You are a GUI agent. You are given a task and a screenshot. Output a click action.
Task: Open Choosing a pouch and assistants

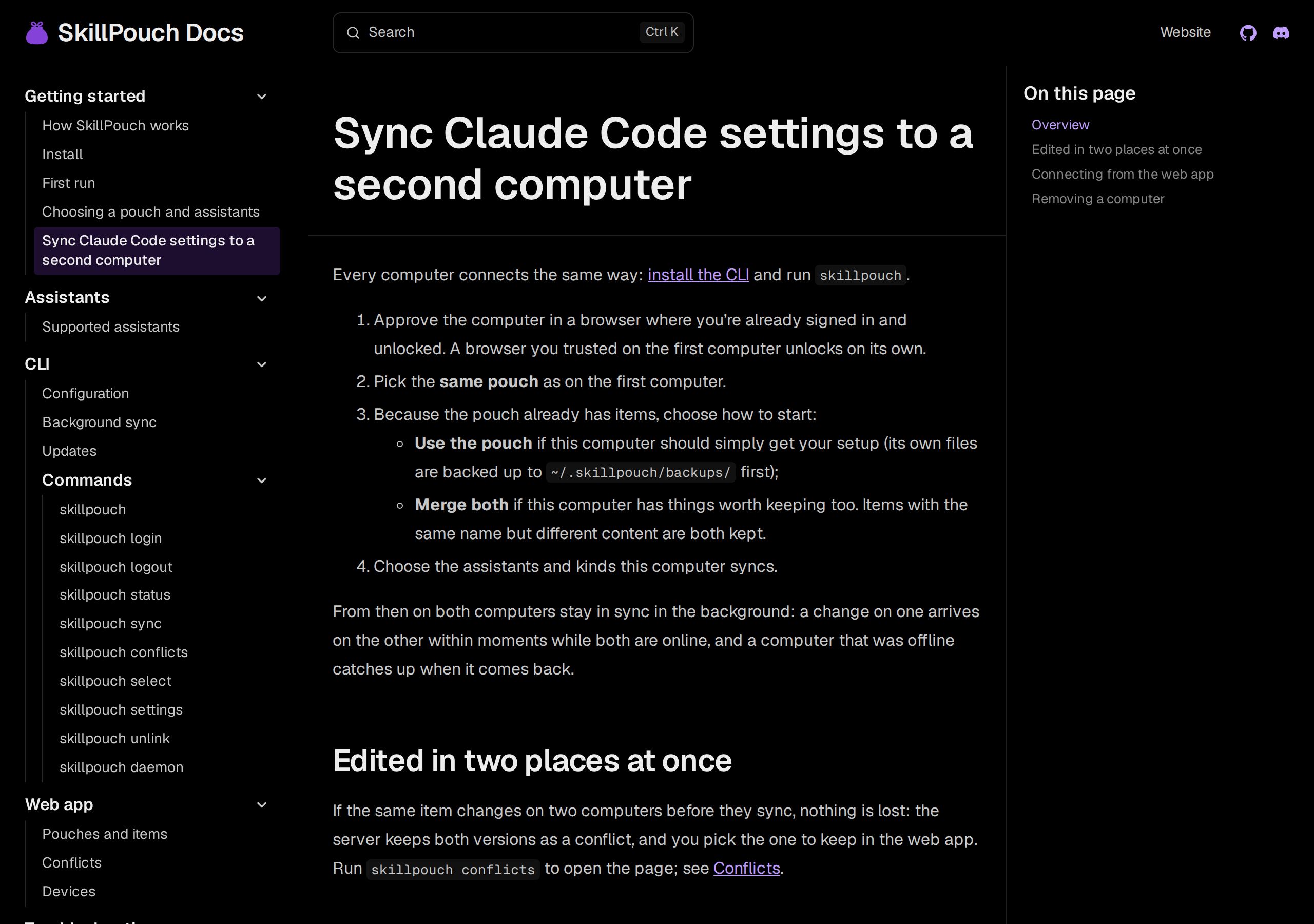[x=150, y=212]
